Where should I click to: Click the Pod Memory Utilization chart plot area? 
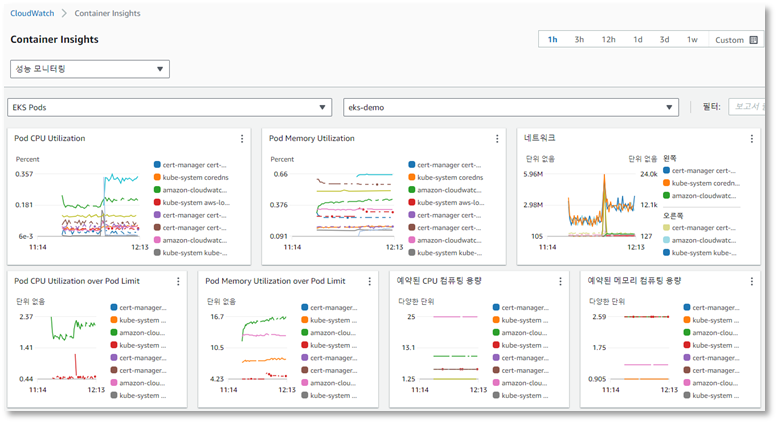coord(343,205)
